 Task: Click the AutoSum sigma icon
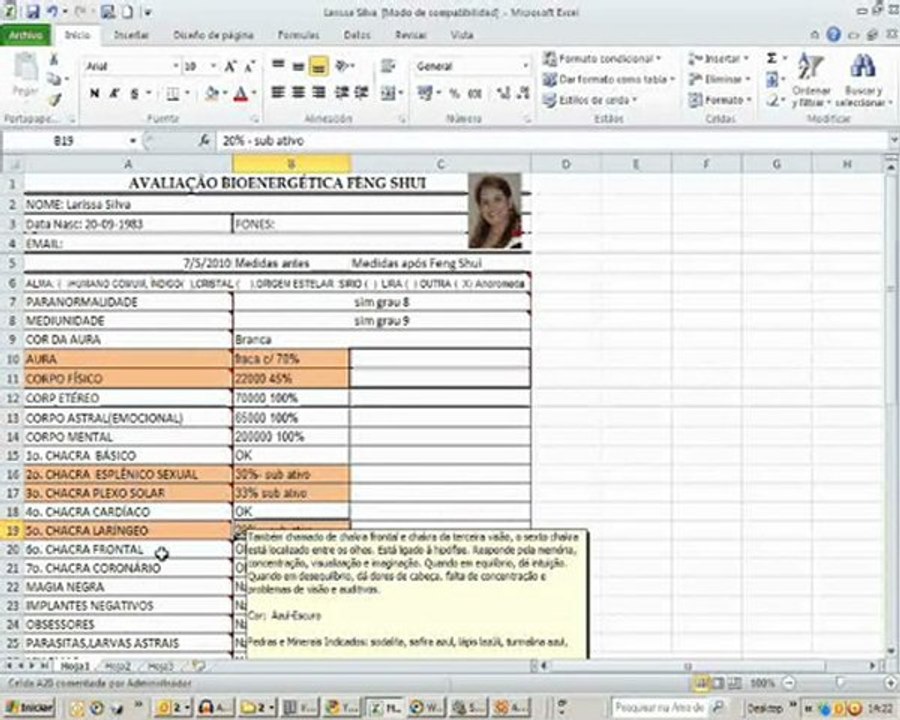point(772,58)
